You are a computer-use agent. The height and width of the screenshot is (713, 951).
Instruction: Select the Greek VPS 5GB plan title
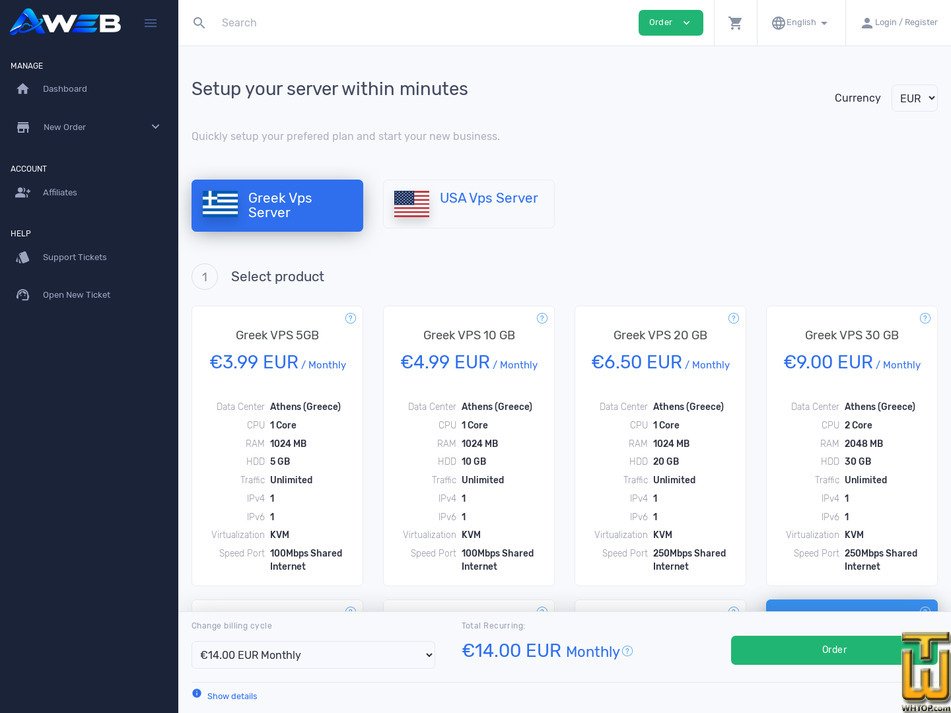pos(277,335)
